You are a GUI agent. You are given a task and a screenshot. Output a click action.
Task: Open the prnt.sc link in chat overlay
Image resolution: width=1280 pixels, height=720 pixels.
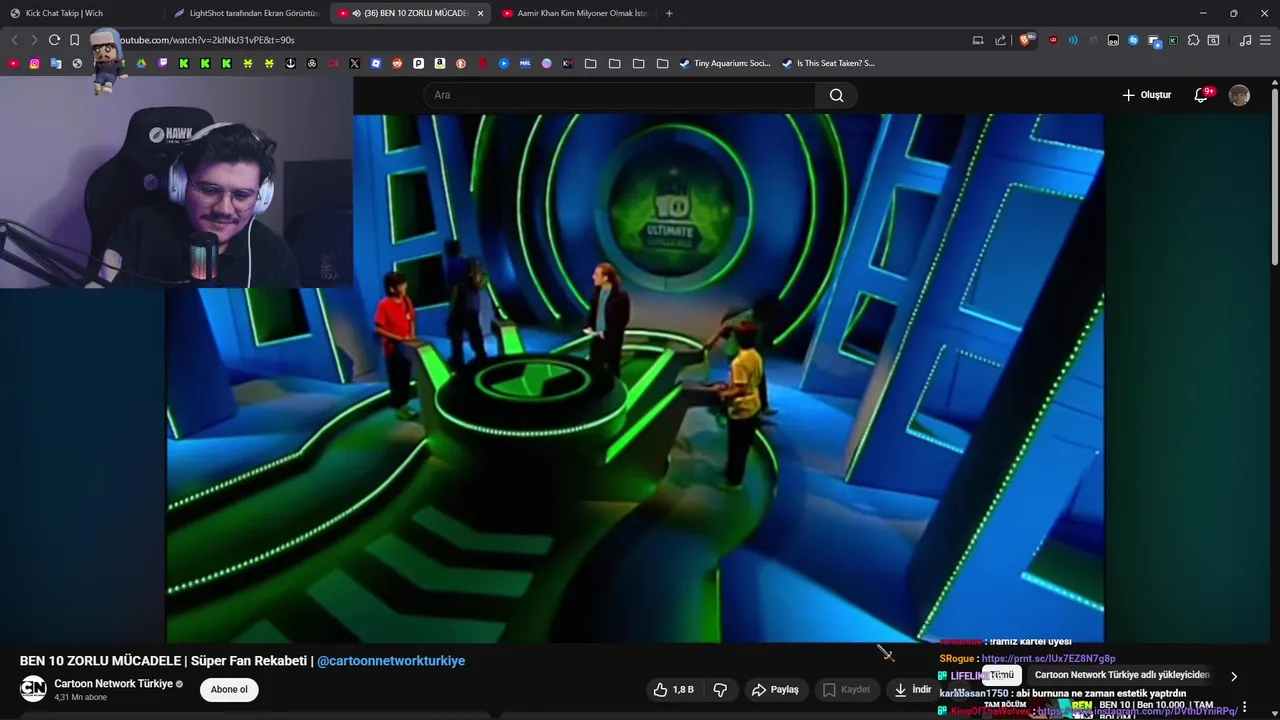click(1048, 659)
